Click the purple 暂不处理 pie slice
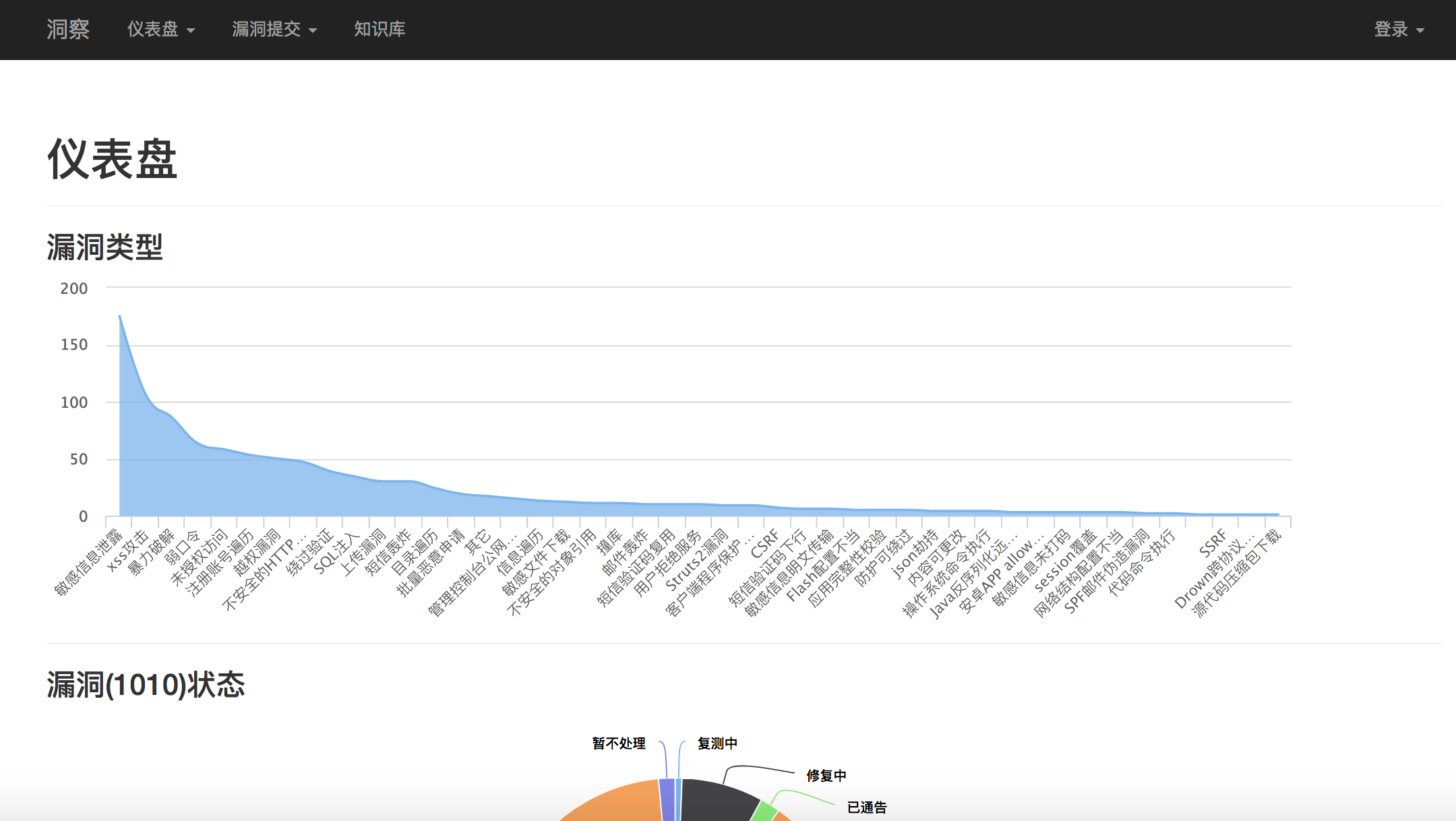Image resolution: width=1456 pixels, height=821 pixels. point(667,800)
